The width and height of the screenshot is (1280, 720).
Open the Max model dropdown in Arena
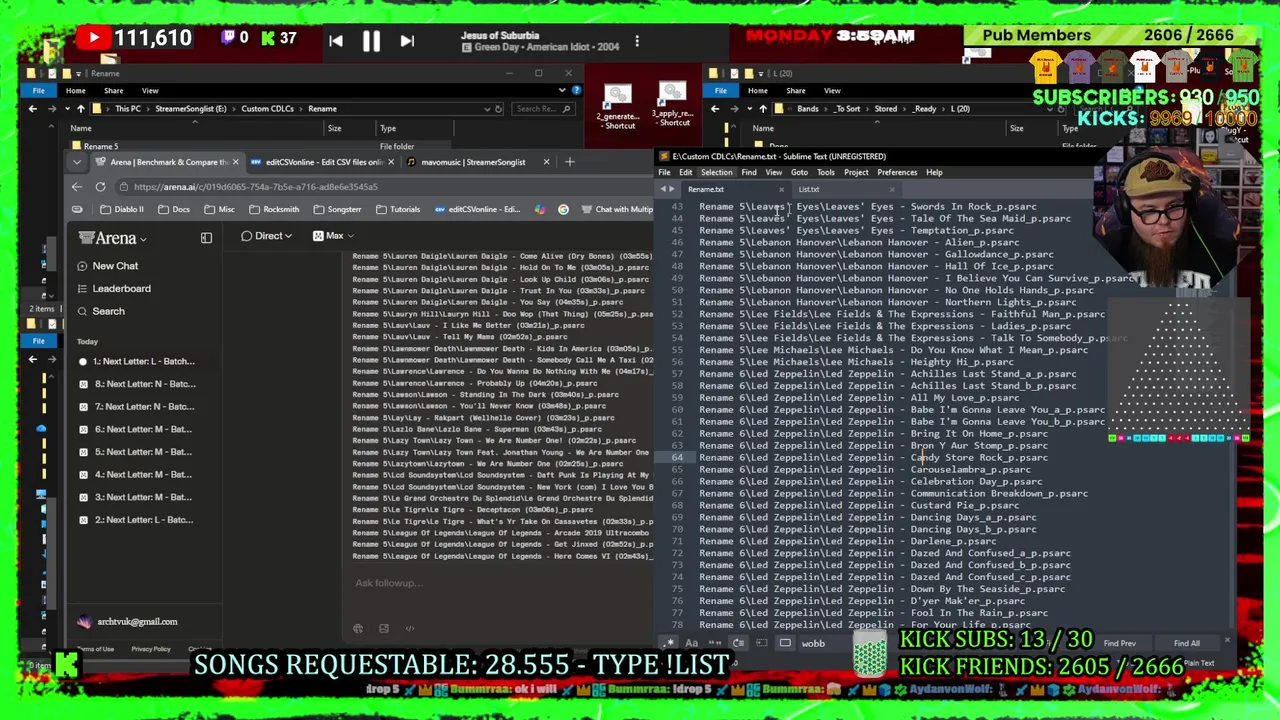pos(332,236)
